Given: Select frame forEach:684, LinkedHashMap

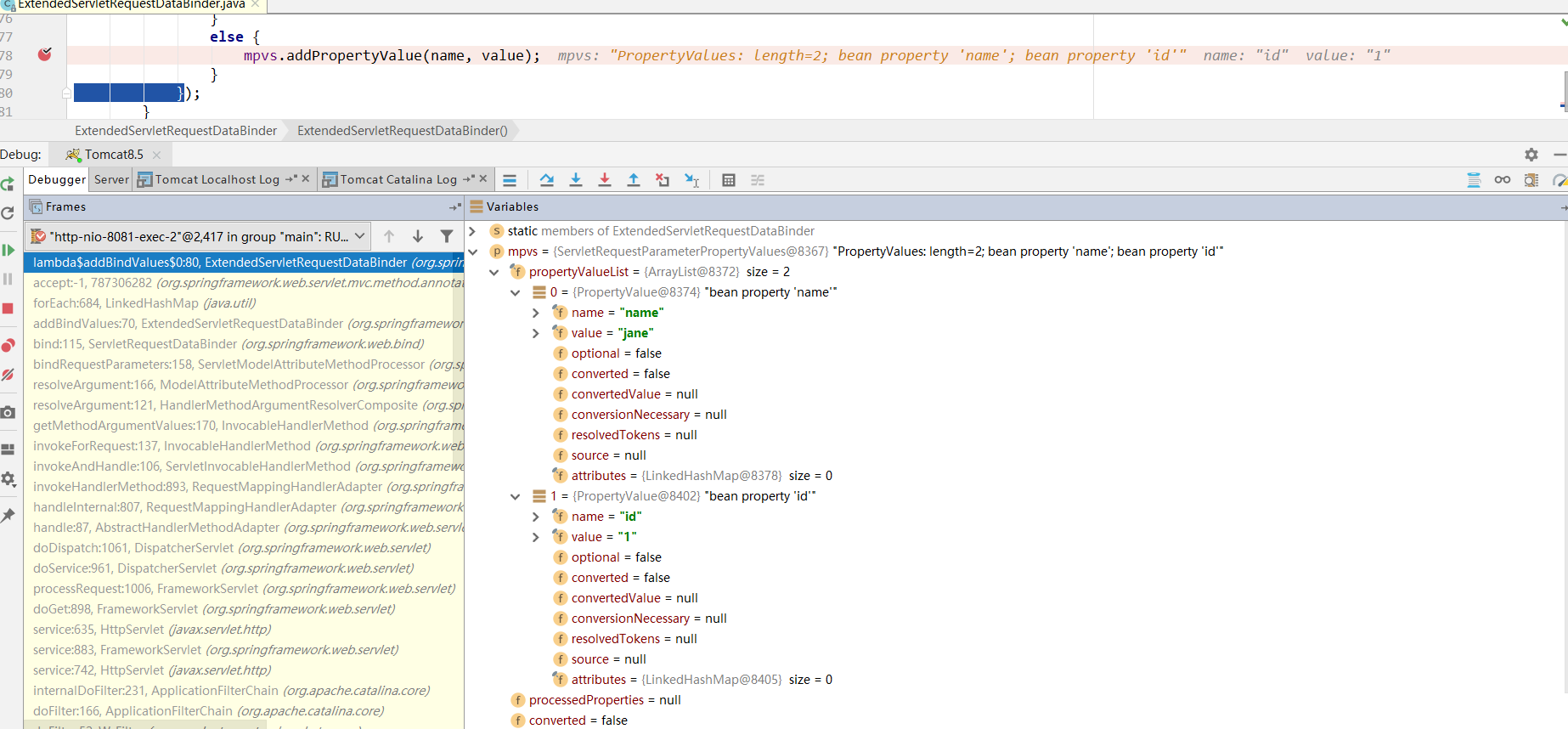Looking at the screenshot, I should point(244,303).
